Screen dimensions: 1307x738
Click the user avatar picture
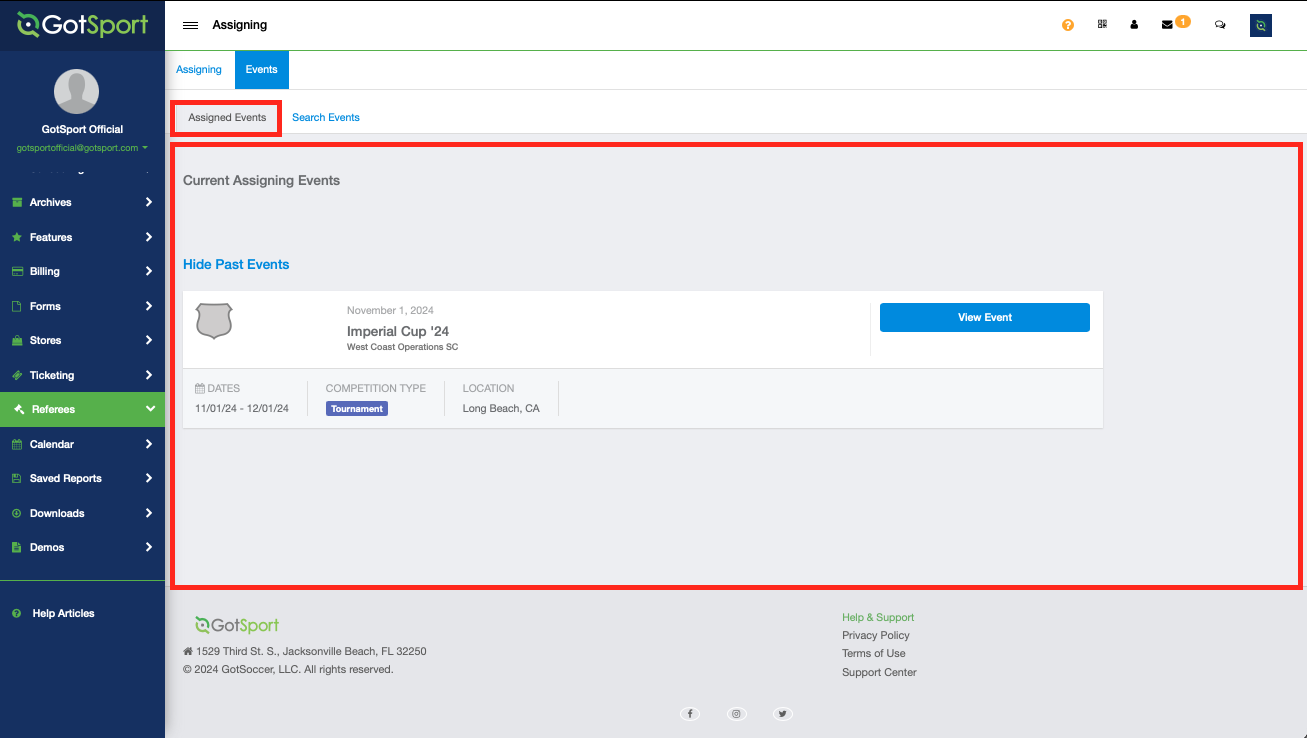76,92
